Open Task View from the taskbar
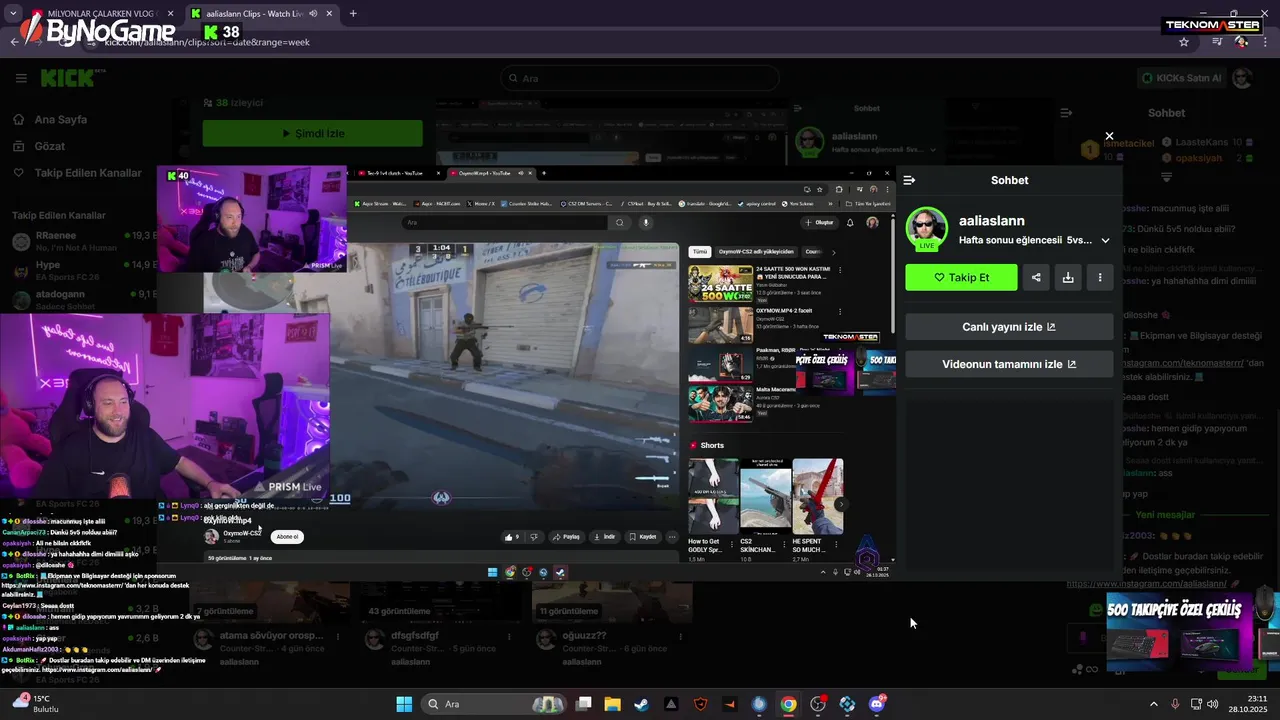 [x=584, y=704]
